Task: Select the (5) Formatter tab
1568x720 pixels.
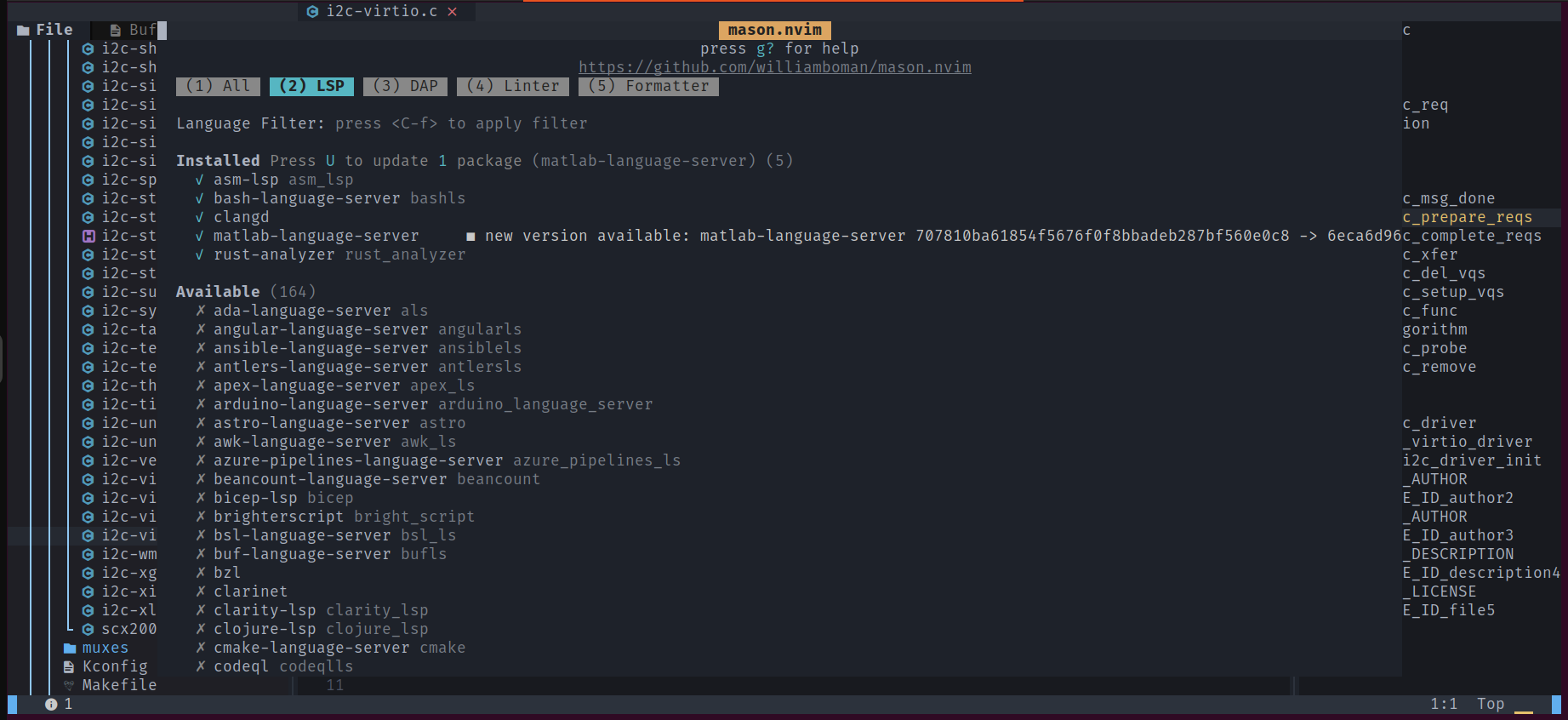Action: 648,86
